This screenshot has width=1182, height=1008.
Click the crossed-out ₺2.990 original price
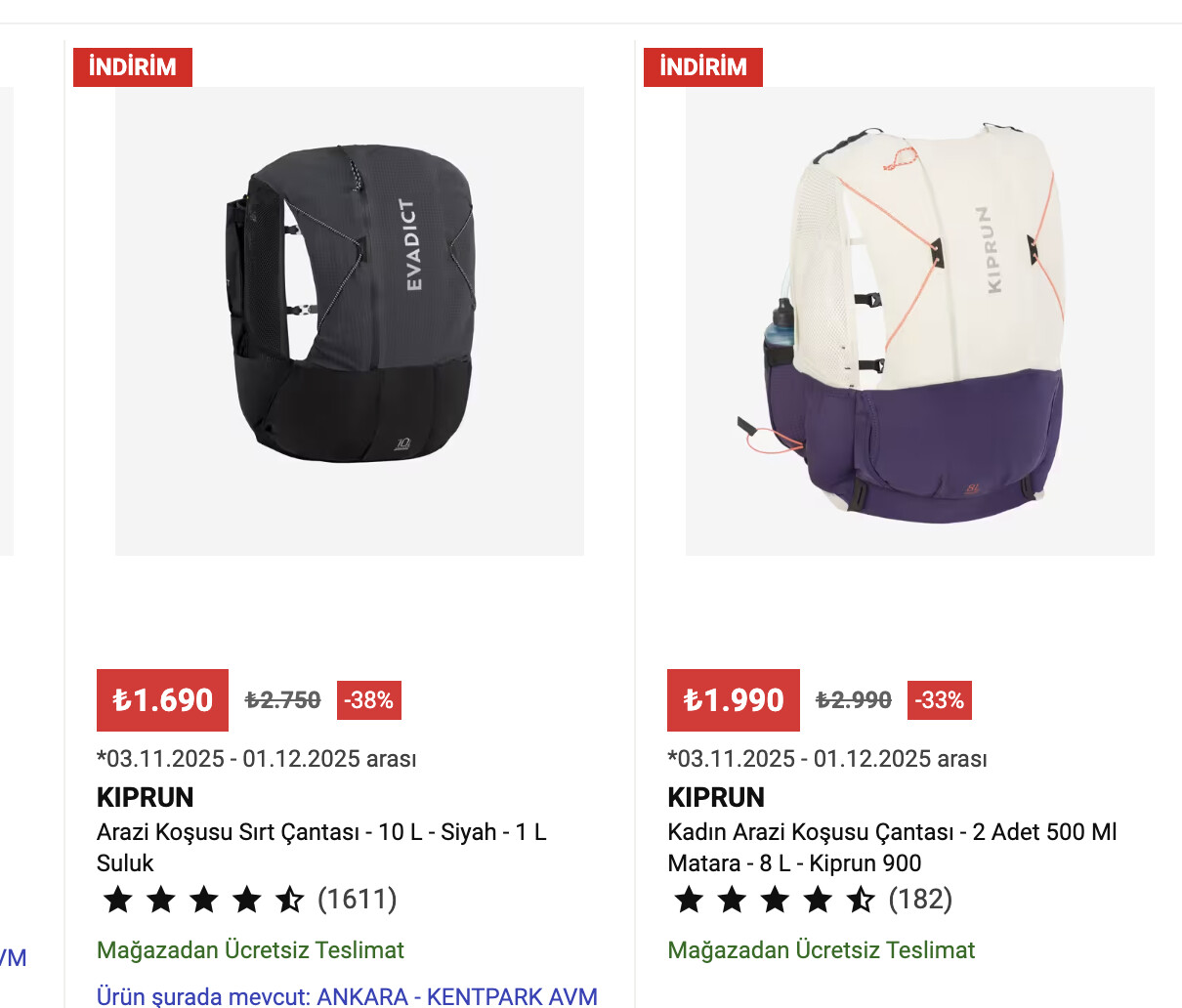[853, 700]
